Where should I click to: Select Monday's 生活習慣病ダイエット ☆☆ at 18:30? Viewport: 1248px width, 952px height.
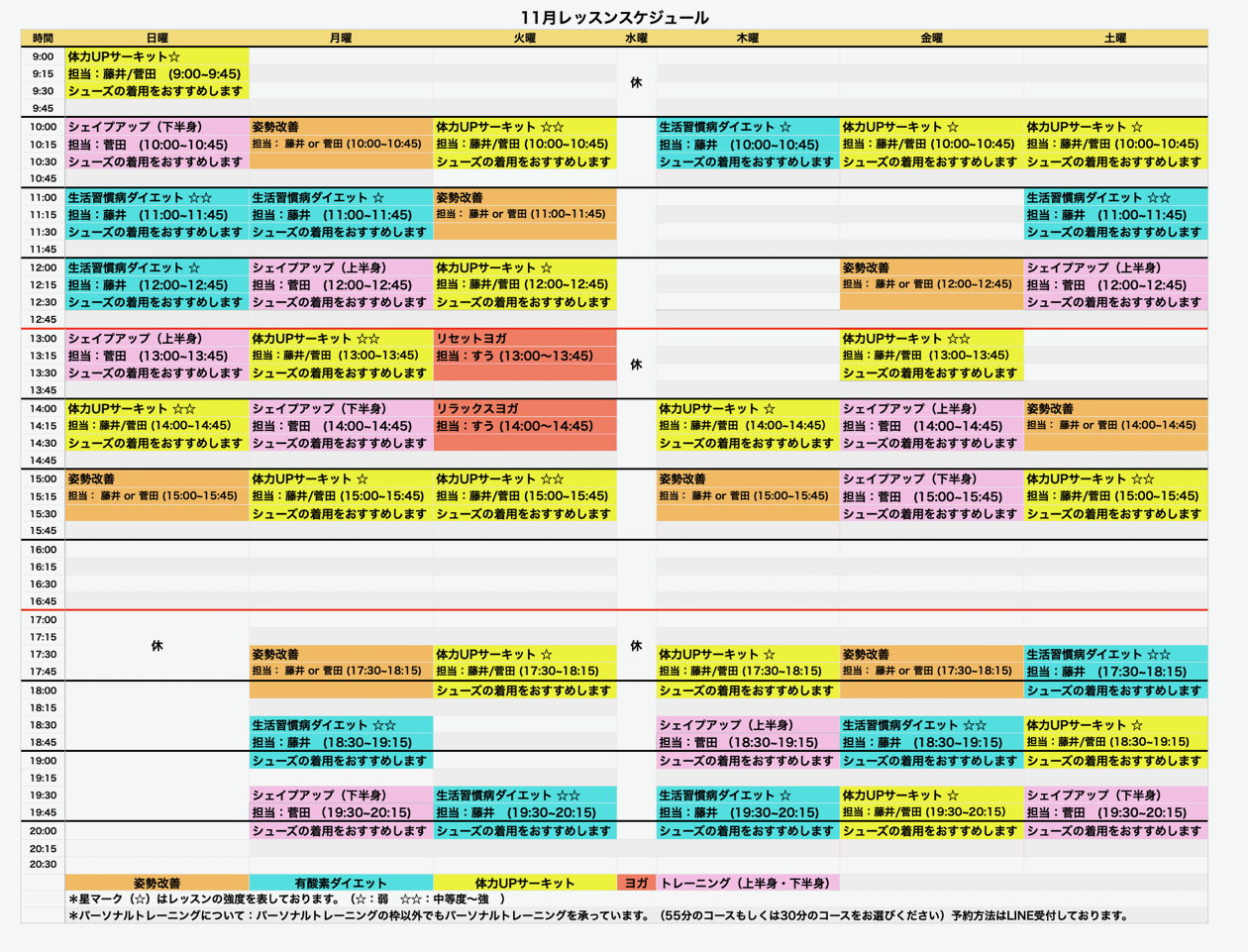click(x=341, y=725)
